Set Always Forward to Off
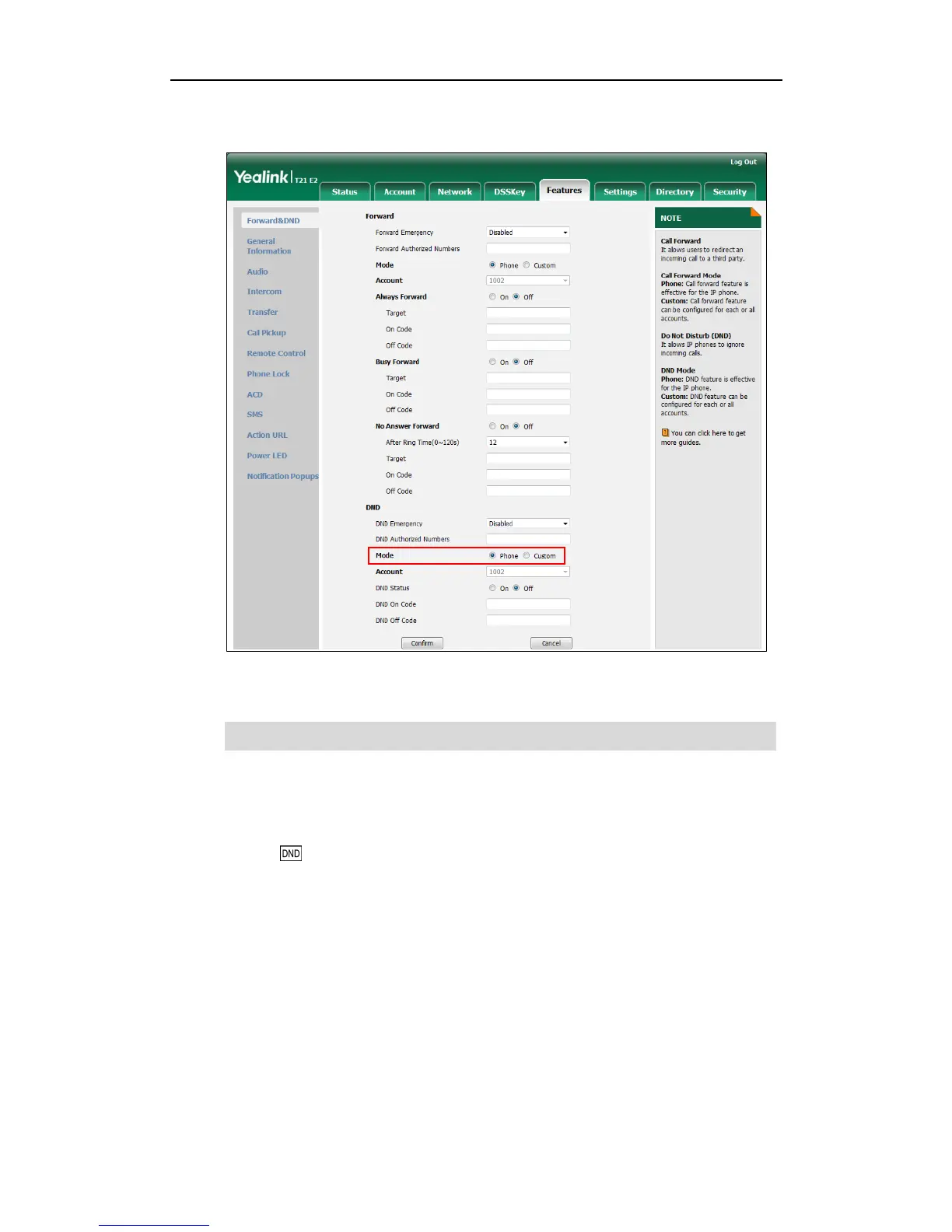Viewport: 952px width, 1232px height. tap(516, 297)
